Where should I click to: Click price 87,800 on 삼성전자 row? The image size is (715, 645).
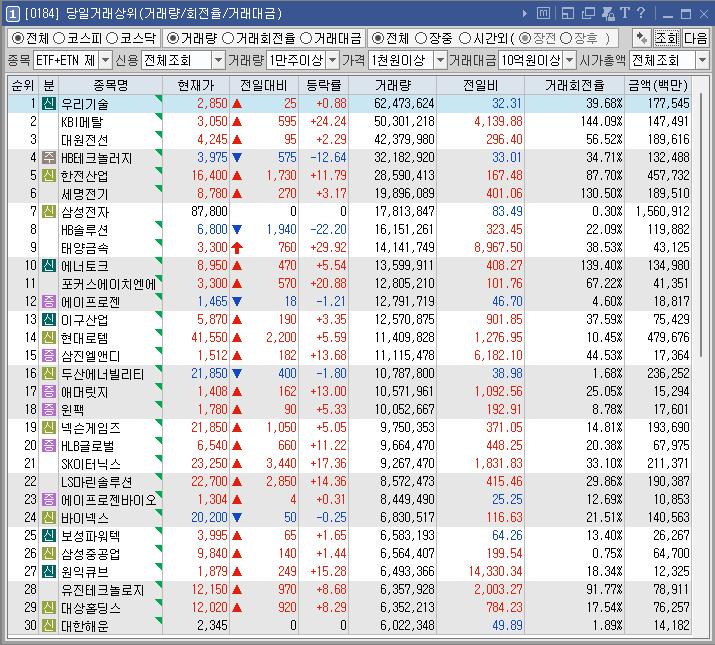click(209, 211)
